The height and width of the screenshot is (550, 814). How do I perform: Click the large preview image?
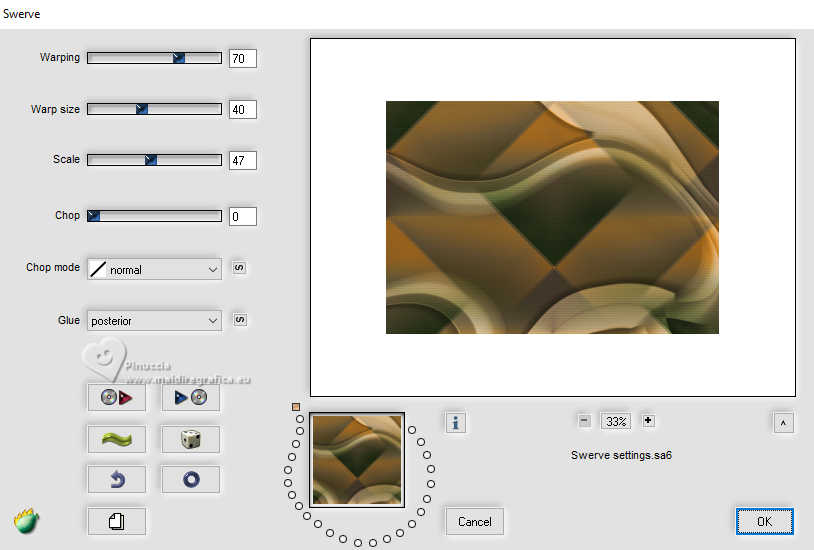point(552,217)
